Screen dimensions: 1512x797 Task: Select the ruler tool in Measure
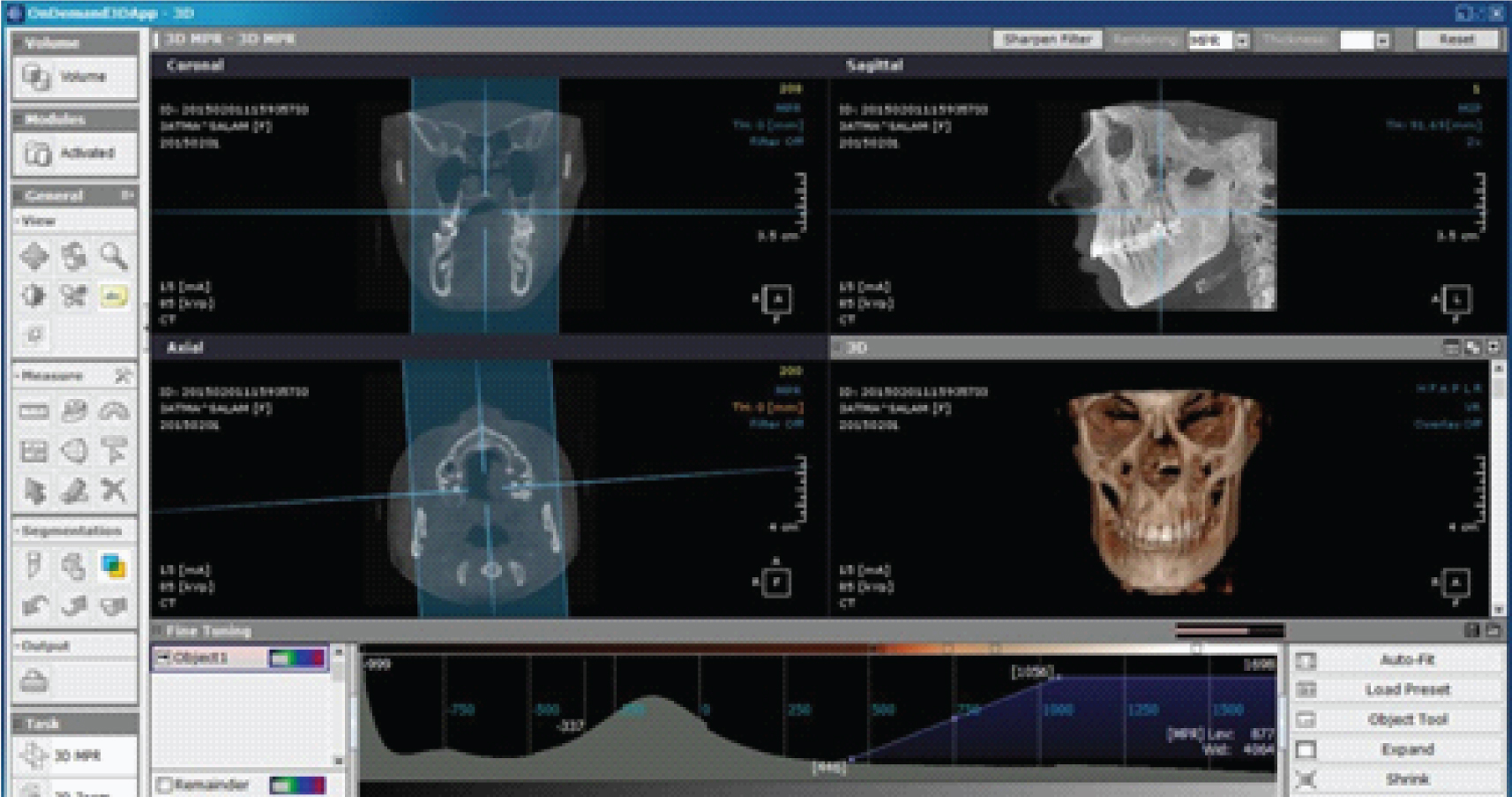(x=34, y=411)
